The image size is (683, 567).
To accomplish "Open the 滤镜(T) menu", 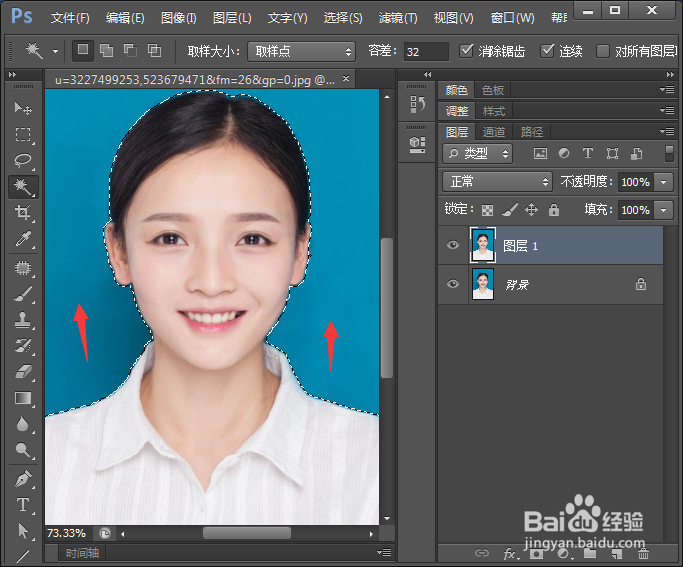I will [x=397, y=18].
